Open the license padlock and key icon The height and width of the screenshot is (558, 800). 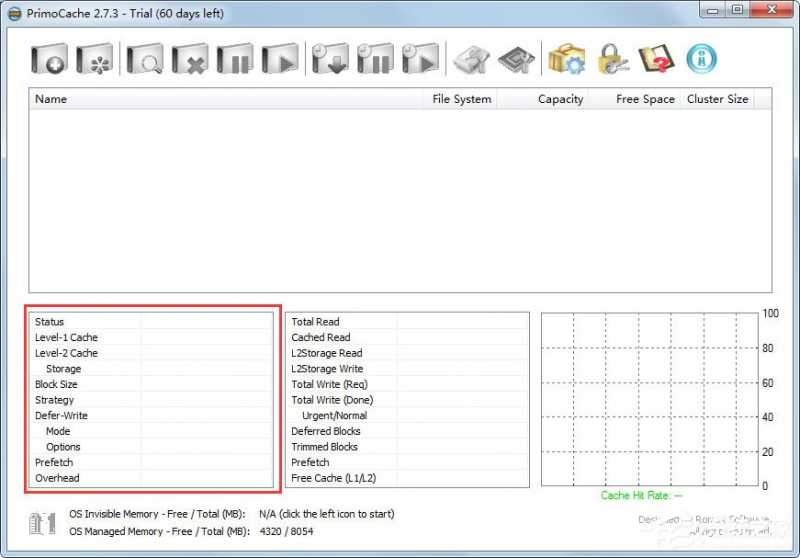612,58
